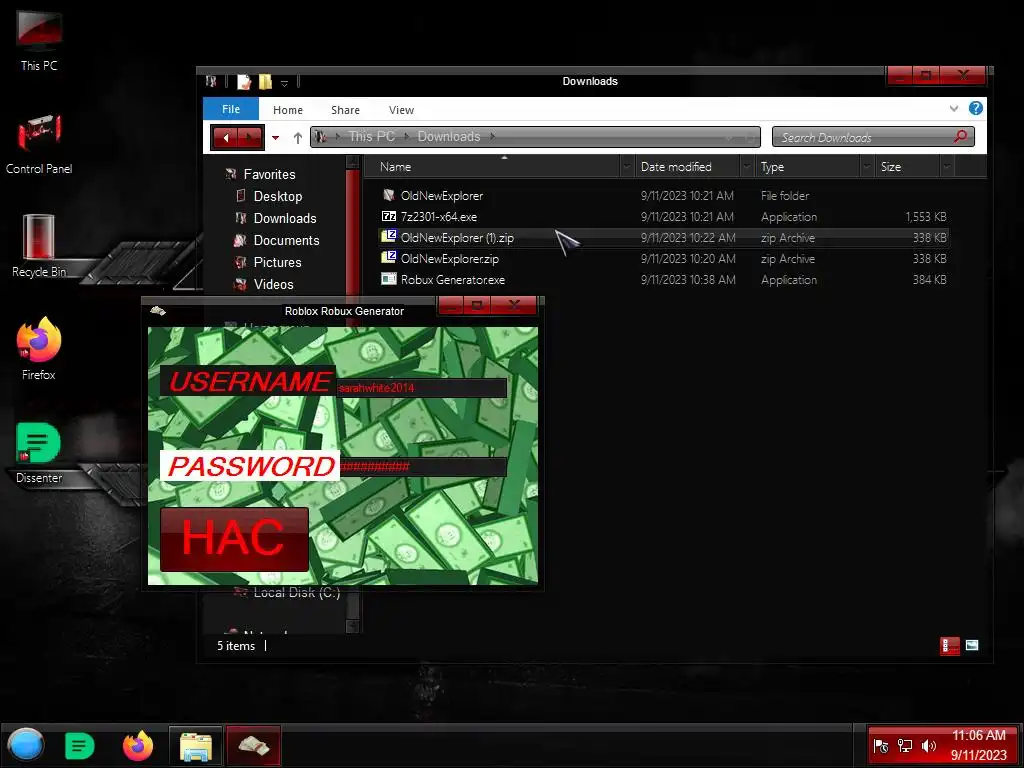Open the Home ribbon tab
This screenshot has height=768, width=1024.
(287, 110)
